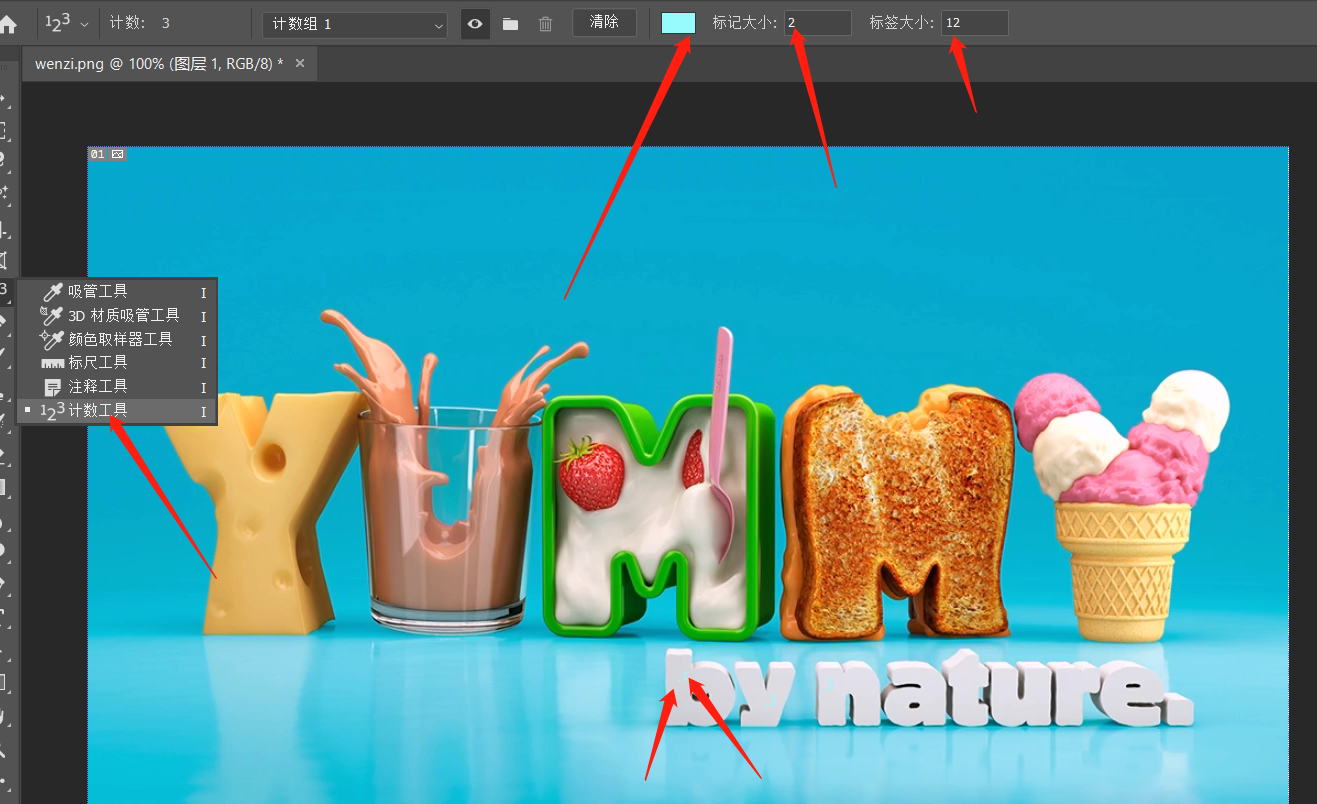The height and width of the screenshot is (804, 1317).
Task: Open the count group color swatch
Action: 678,23
